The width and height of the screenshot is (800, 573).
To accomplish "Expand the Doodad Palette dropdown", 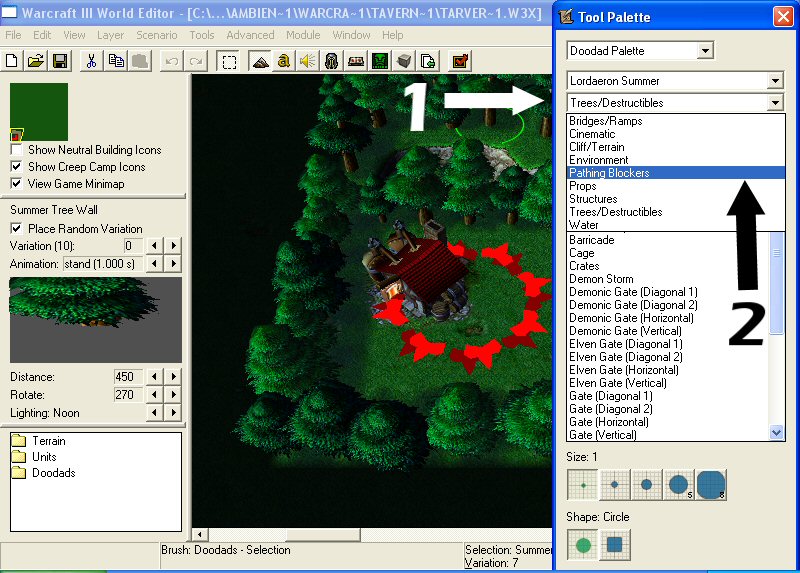I will pyautogui.click(x=705, y=51).
